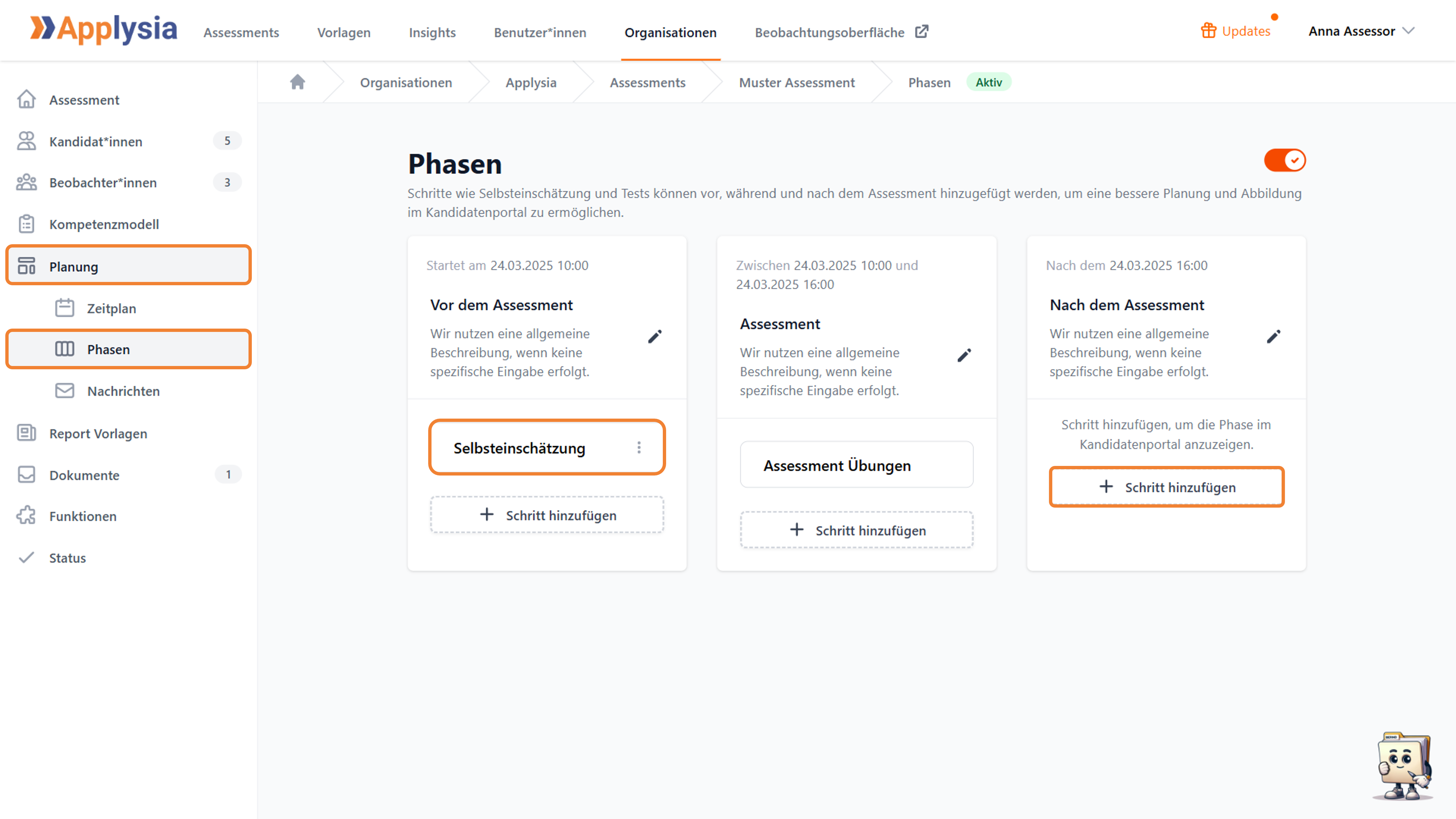
Task: Click the Zeitplan calendar icon
Action: coord(65,308)
